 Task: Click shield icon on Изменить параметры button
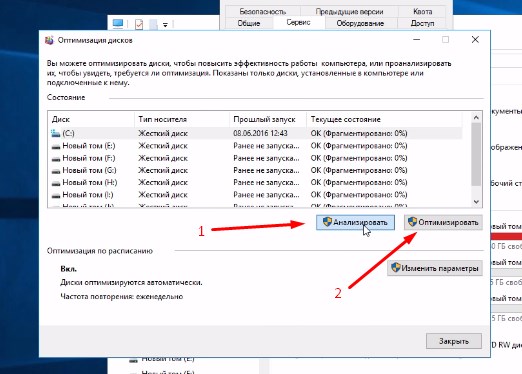tap(396, 267)
